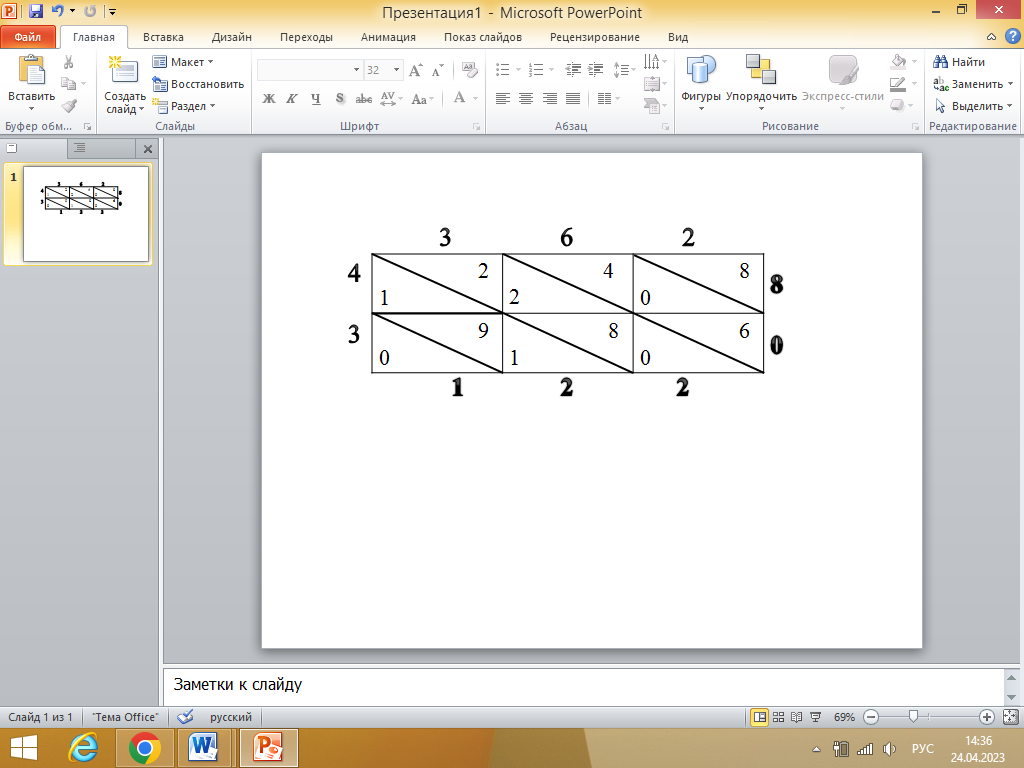Start slideshow from status bar icon
This screenshot has width=1024, height=768.
tap(816, 717)
